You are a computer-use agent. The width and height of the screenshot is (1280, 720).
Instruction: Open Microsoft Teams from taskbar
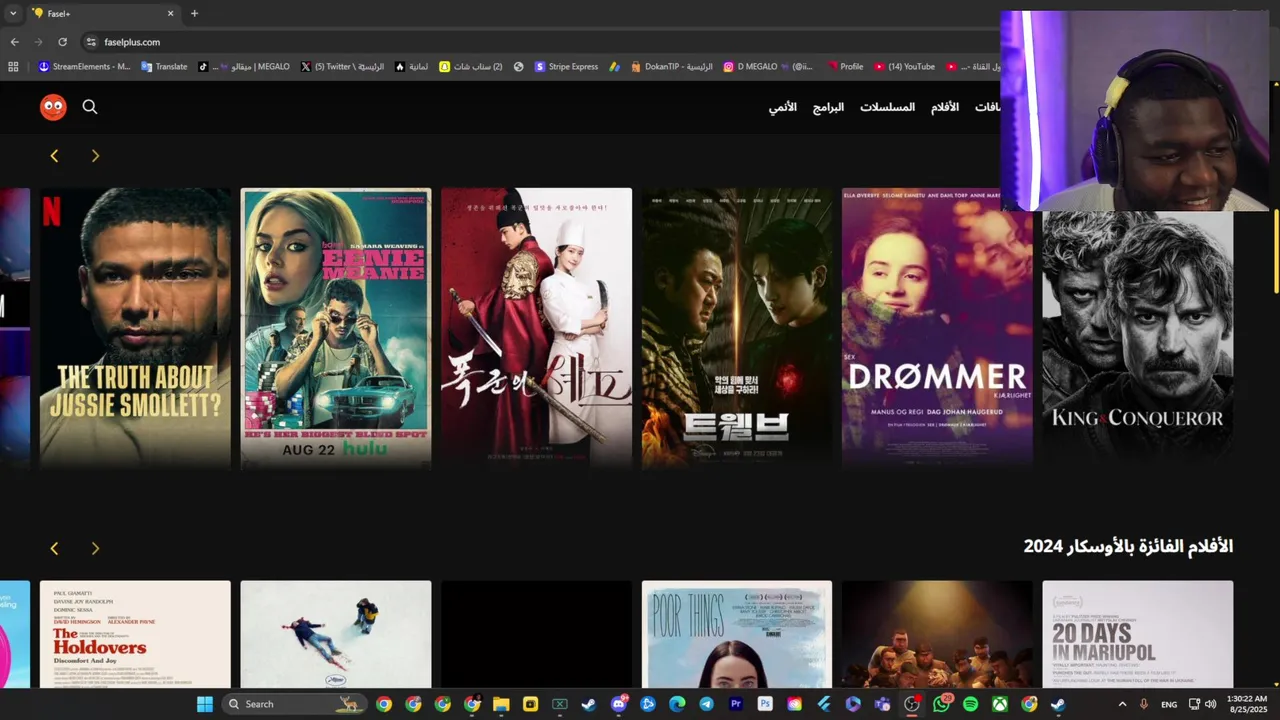click(882, 704)
